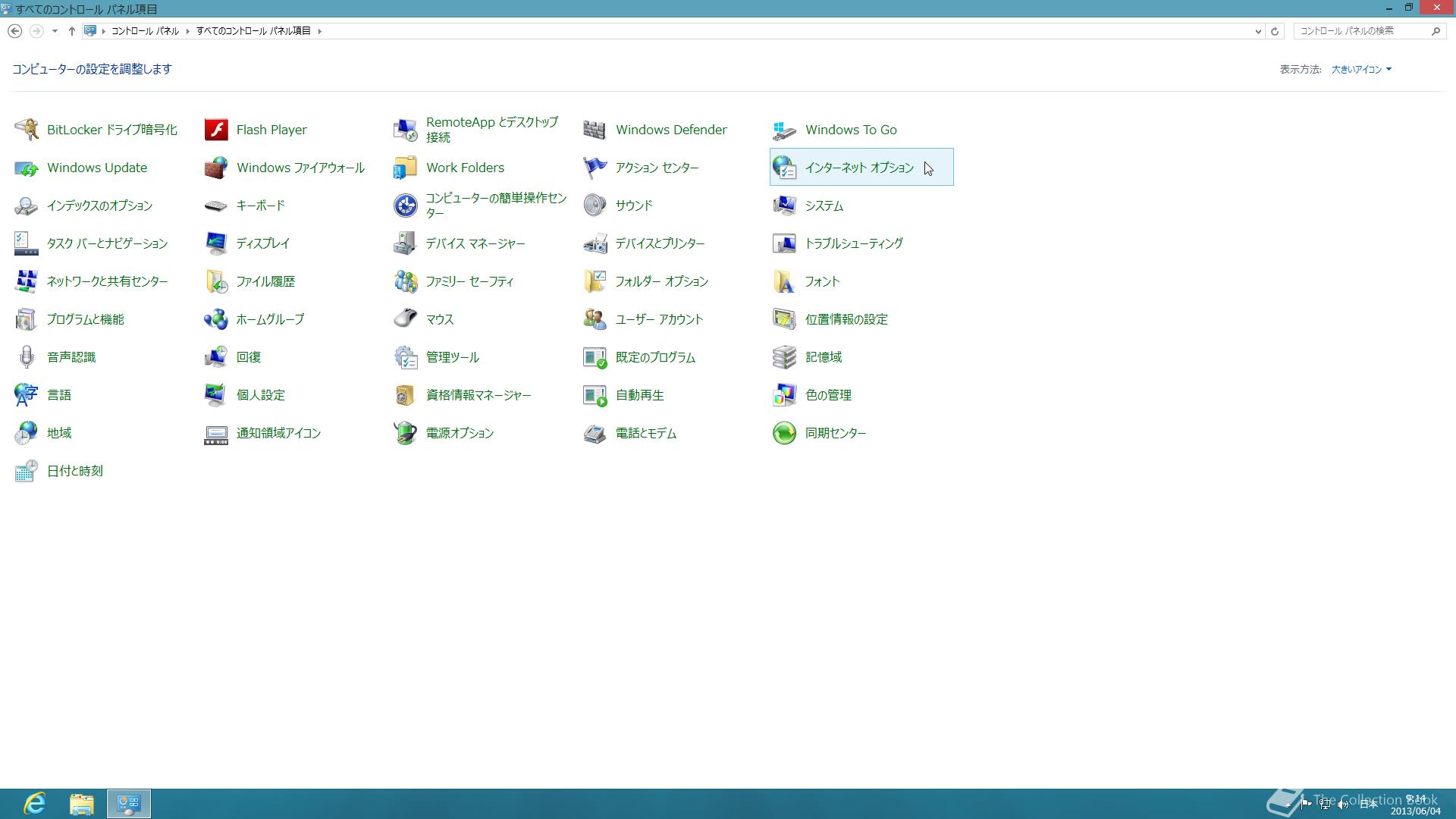
Task: Click the コンピューターの簡単操作センター link
Action: (496, 206)
